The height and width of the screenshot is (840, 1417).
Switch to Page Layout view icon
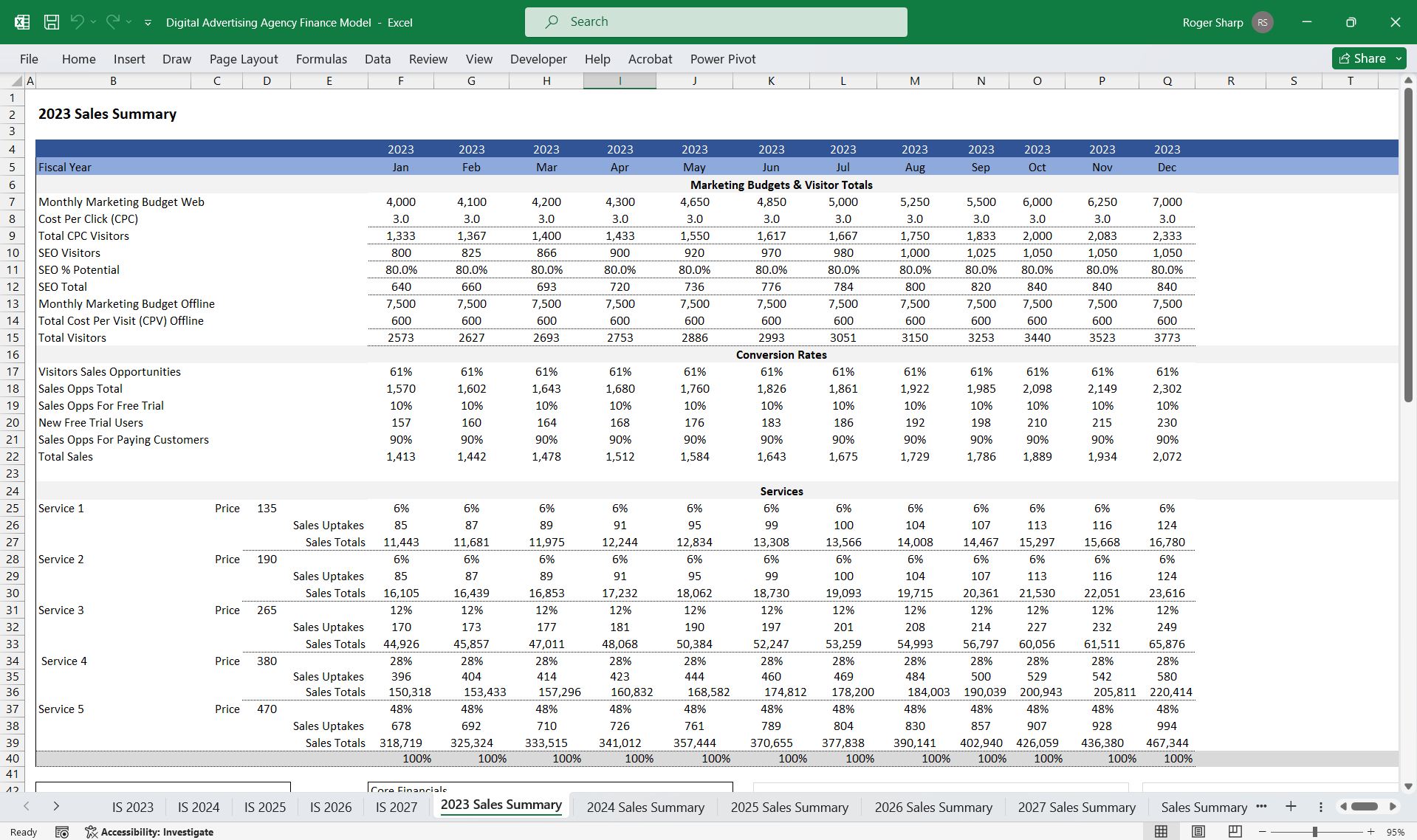point(1197,831)
